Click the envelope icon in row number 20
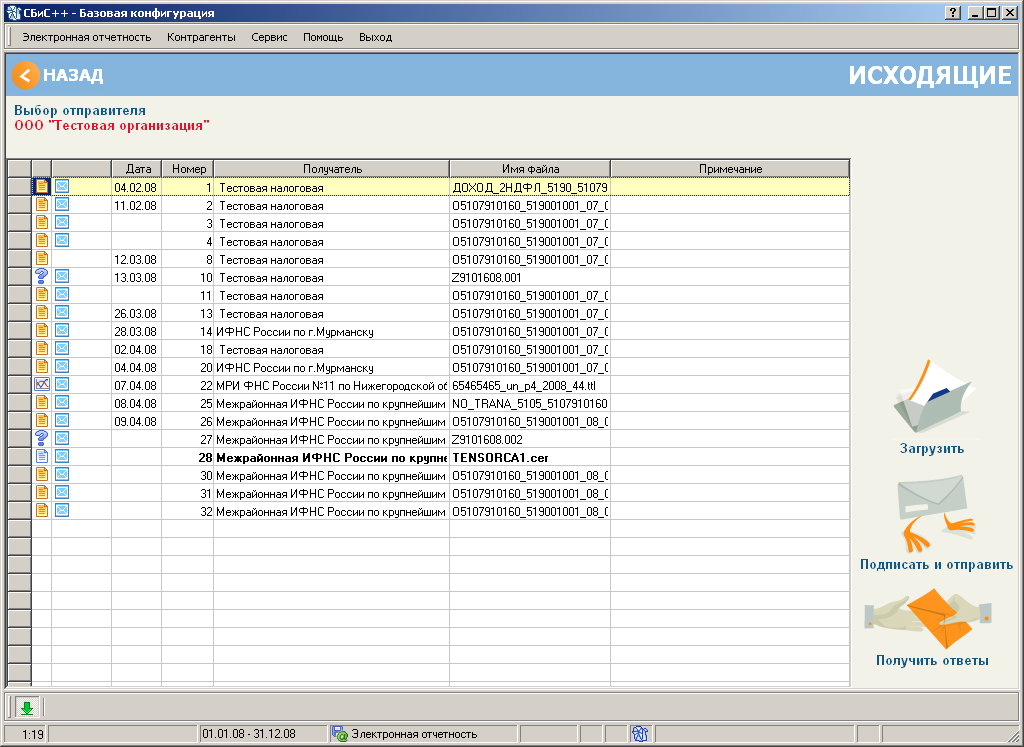This screenshot has width=1024, height=747. (61, 367)
